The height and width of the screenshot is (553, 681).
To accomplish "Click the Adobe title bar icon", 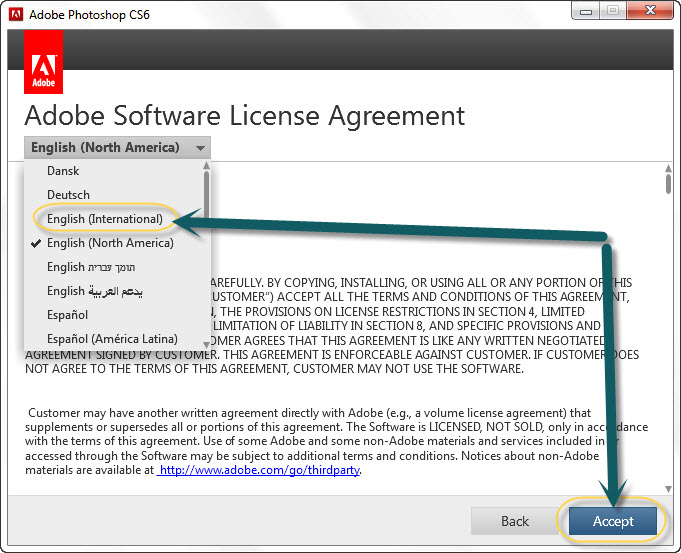I will 16,15.
